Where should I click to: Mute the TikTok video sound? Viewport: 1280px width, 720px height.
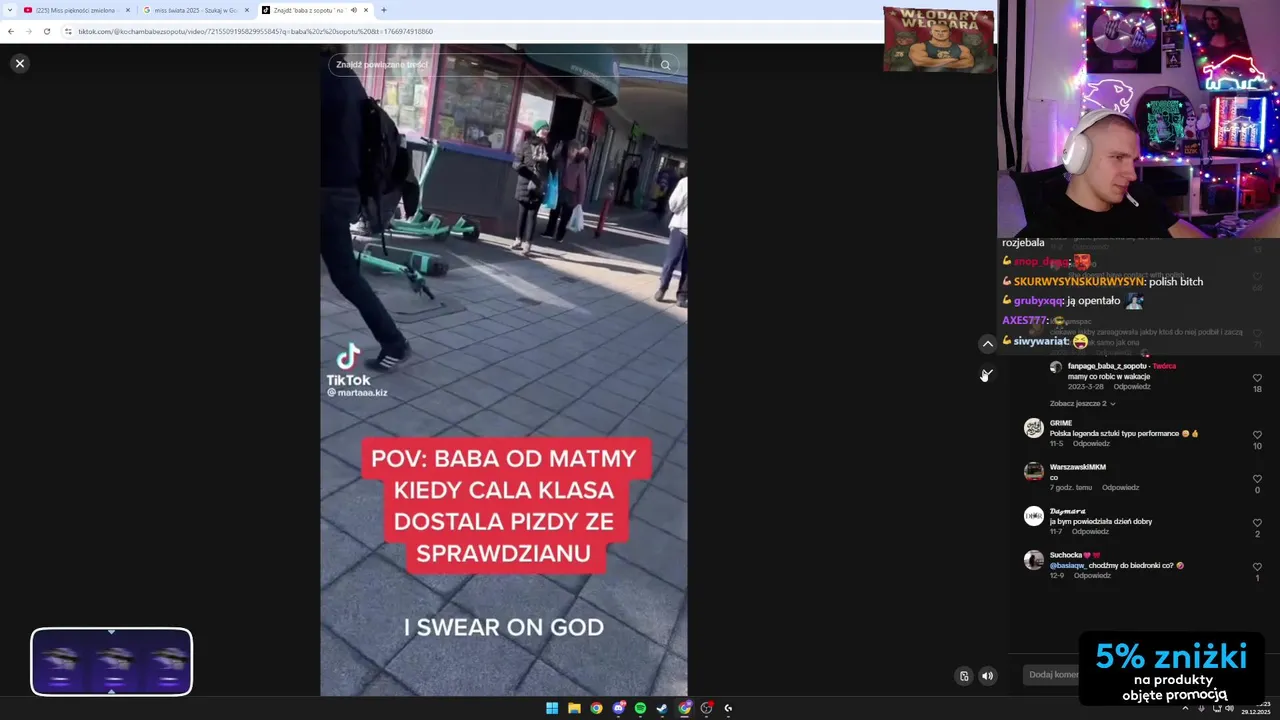[987, 676]
